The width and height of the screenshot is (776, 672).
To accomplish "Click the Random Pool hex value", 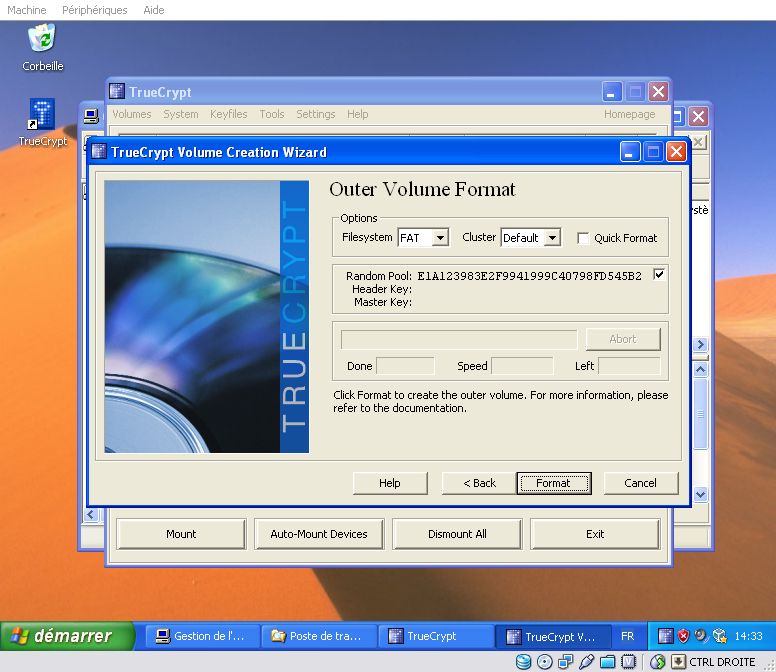I will point(530,276).
